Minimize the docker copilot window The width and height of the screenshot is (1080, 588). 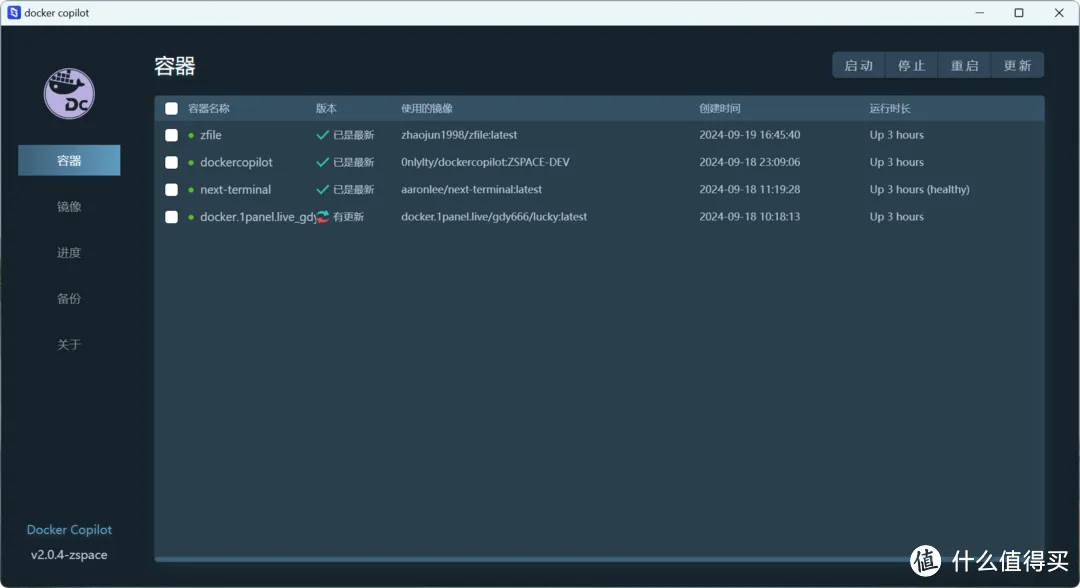(979, 12)
